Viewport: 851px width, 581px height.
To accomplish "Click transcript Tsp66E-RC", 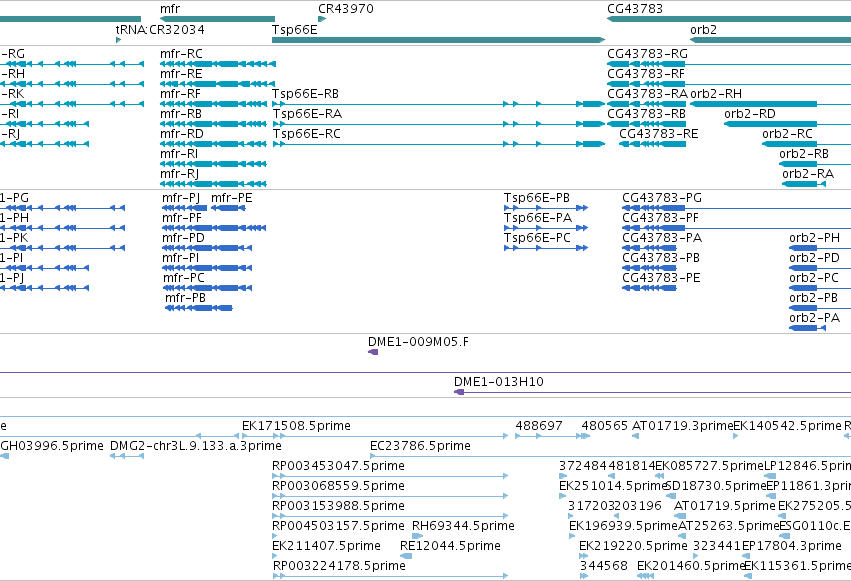I will [439, 144].
